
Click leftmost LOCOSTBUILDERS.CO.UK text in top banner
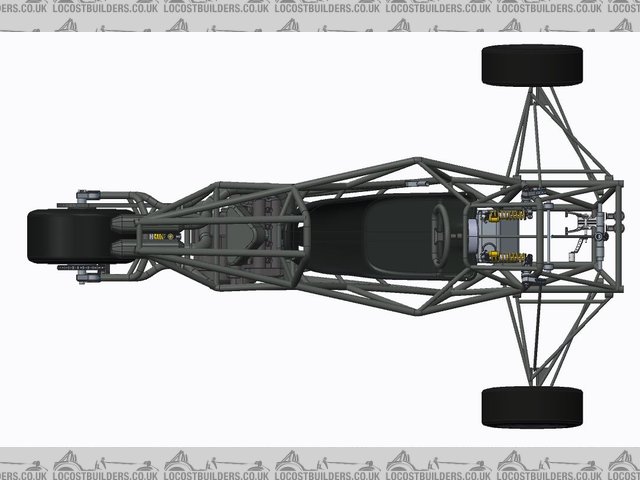105,8
